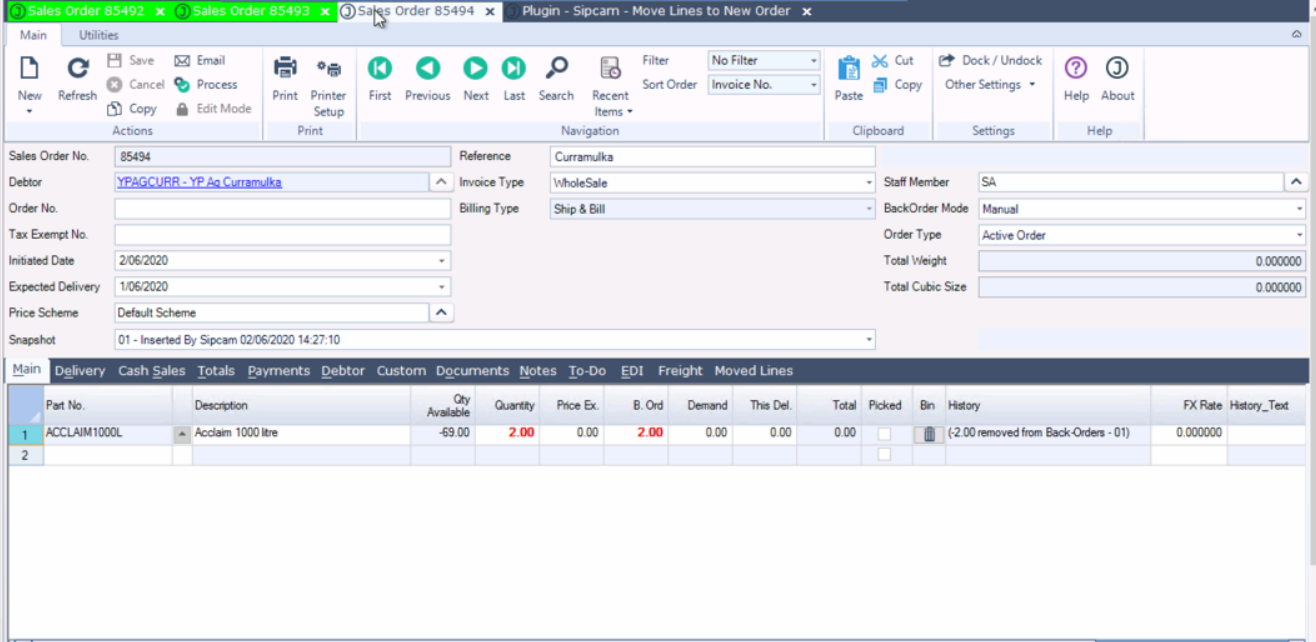Expand the Sort Order combo box
The height and width of the screenshot is (642, 1316).
[x=813, y=86]
